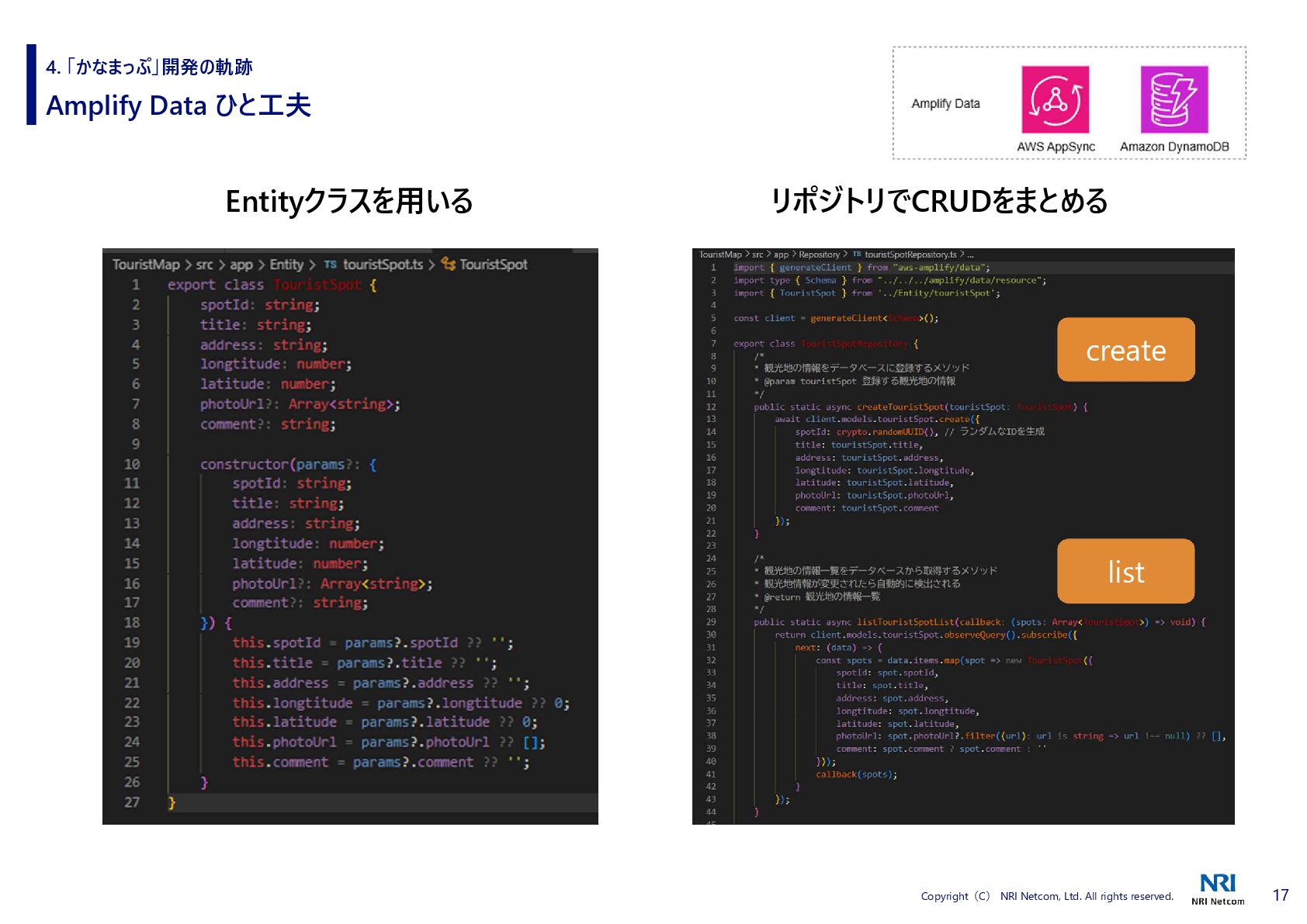Click line 25 this.comment assignment
The height and width of the screenshot is (924, 1307).
381,762
